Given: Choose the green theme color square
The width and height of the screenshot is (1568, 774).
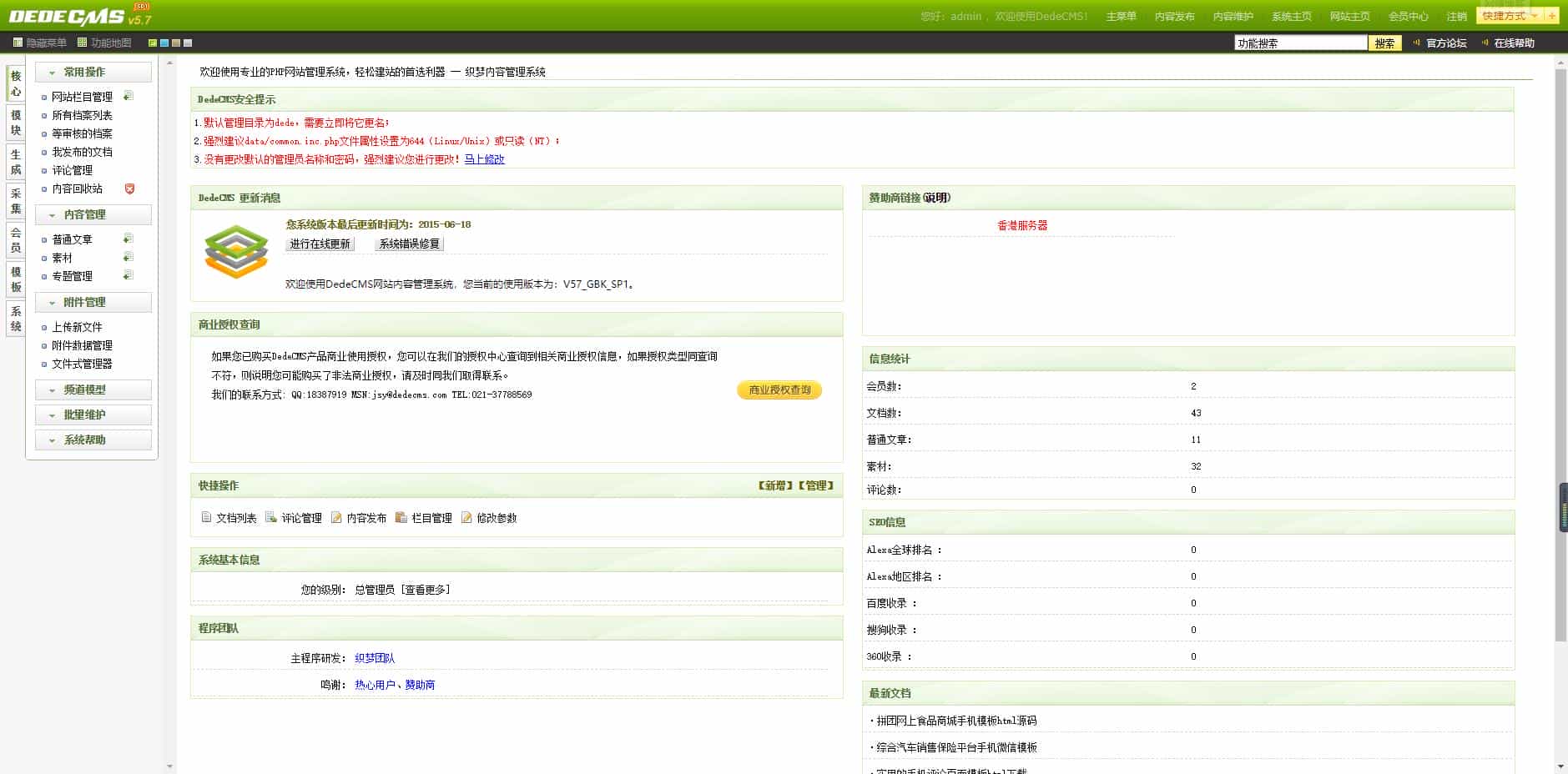Looking at the screenshot, I should (x=153, y=43).
